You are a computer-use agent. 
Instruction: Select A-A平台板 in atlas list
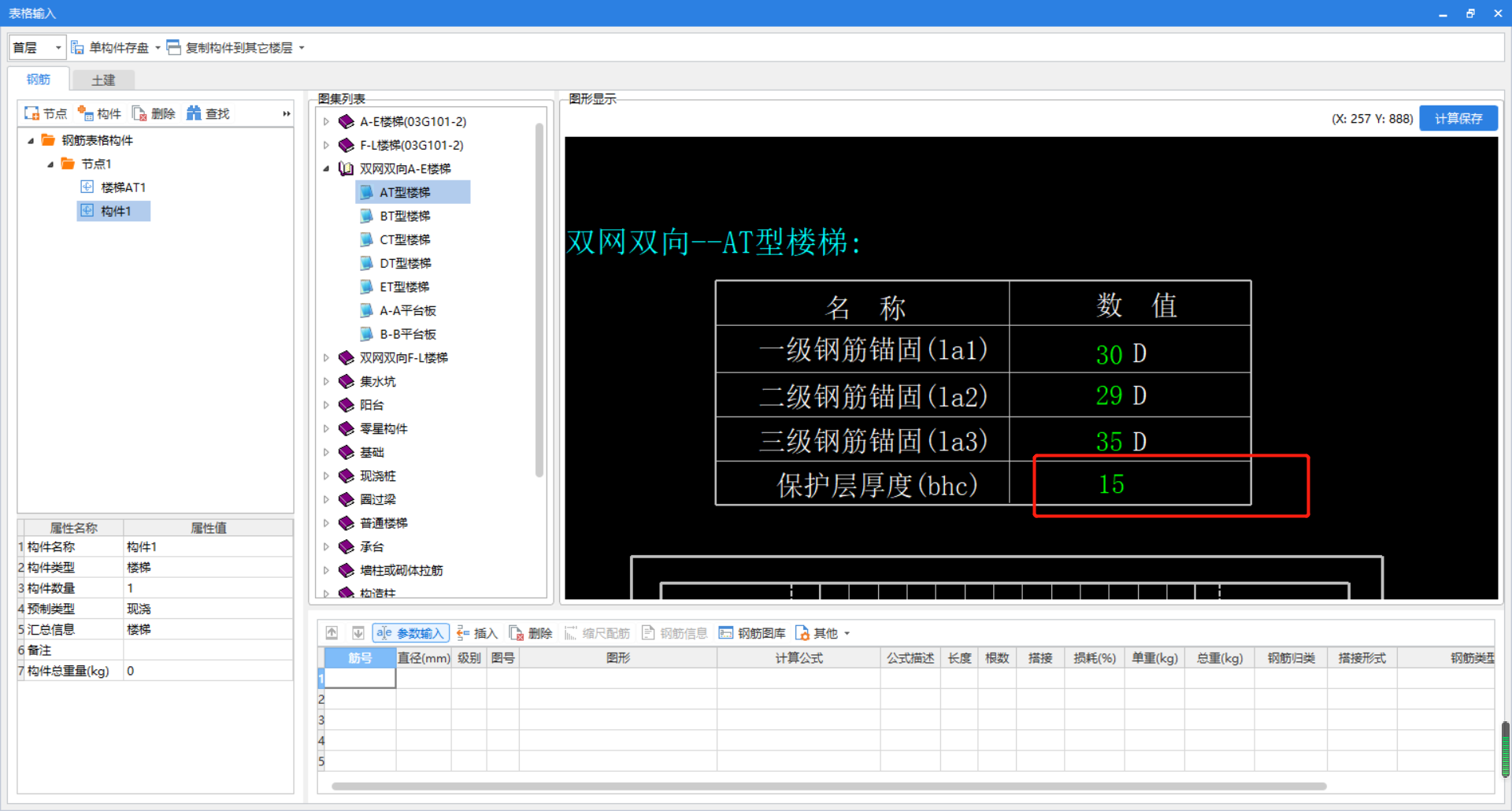(407, 310)
